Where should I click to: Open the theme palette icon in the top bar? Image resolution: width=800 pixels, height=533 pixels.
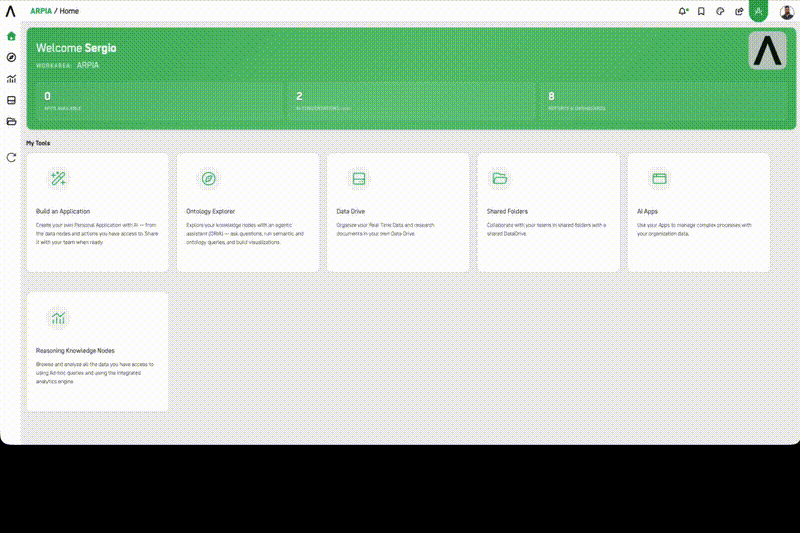click(720, 11)
